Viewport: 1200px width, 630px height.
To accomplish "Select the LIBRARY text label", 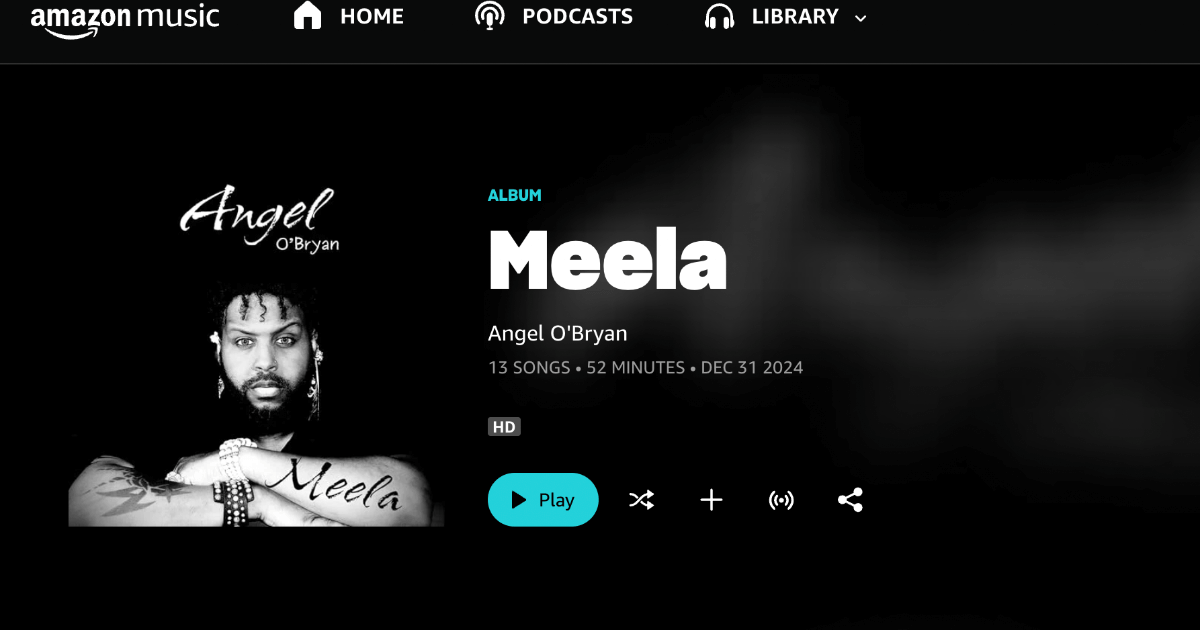I will (795, 17).
